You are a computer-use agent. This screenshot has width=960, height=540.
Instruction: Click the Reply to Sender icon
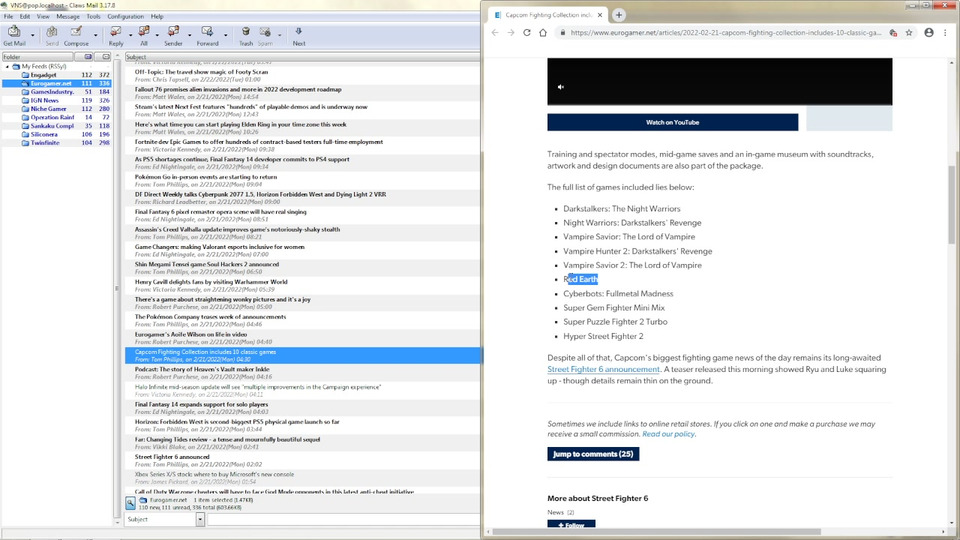click(173, 32)
